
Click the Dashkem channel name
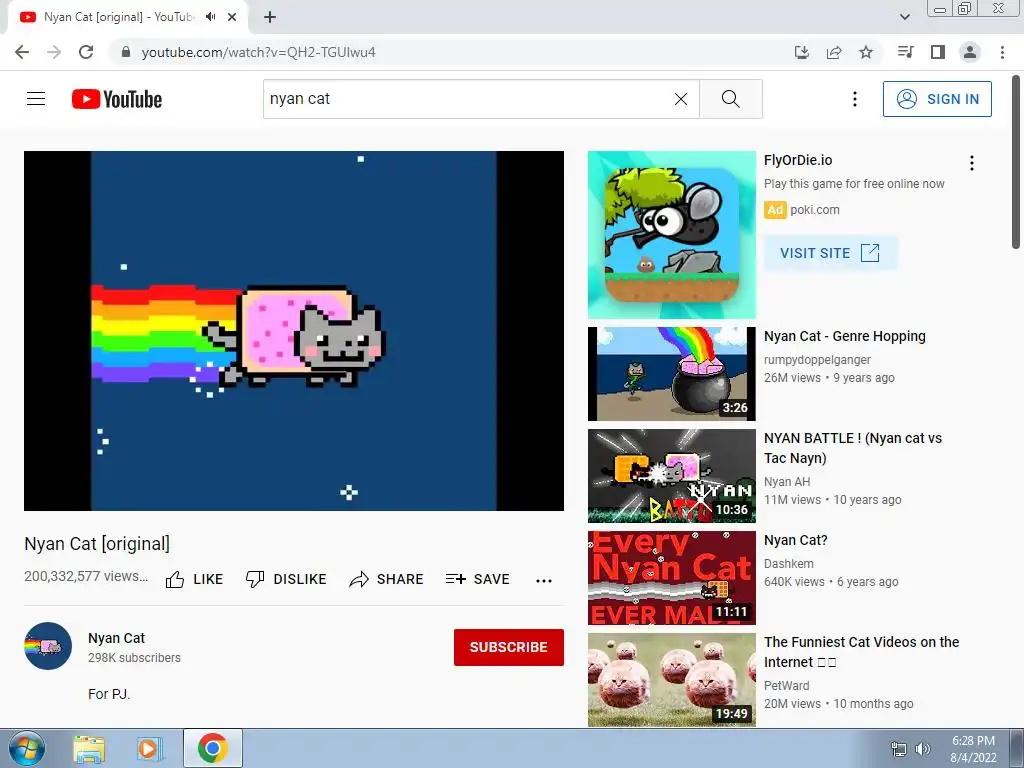(789, 564)
